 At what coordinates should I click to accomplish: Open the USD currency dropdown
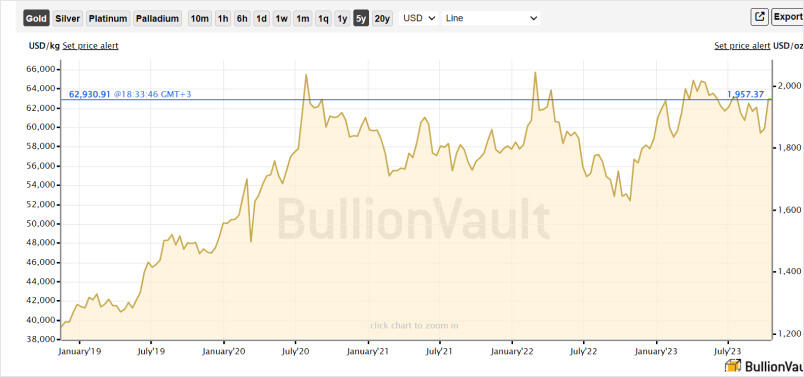pos(419,18)
